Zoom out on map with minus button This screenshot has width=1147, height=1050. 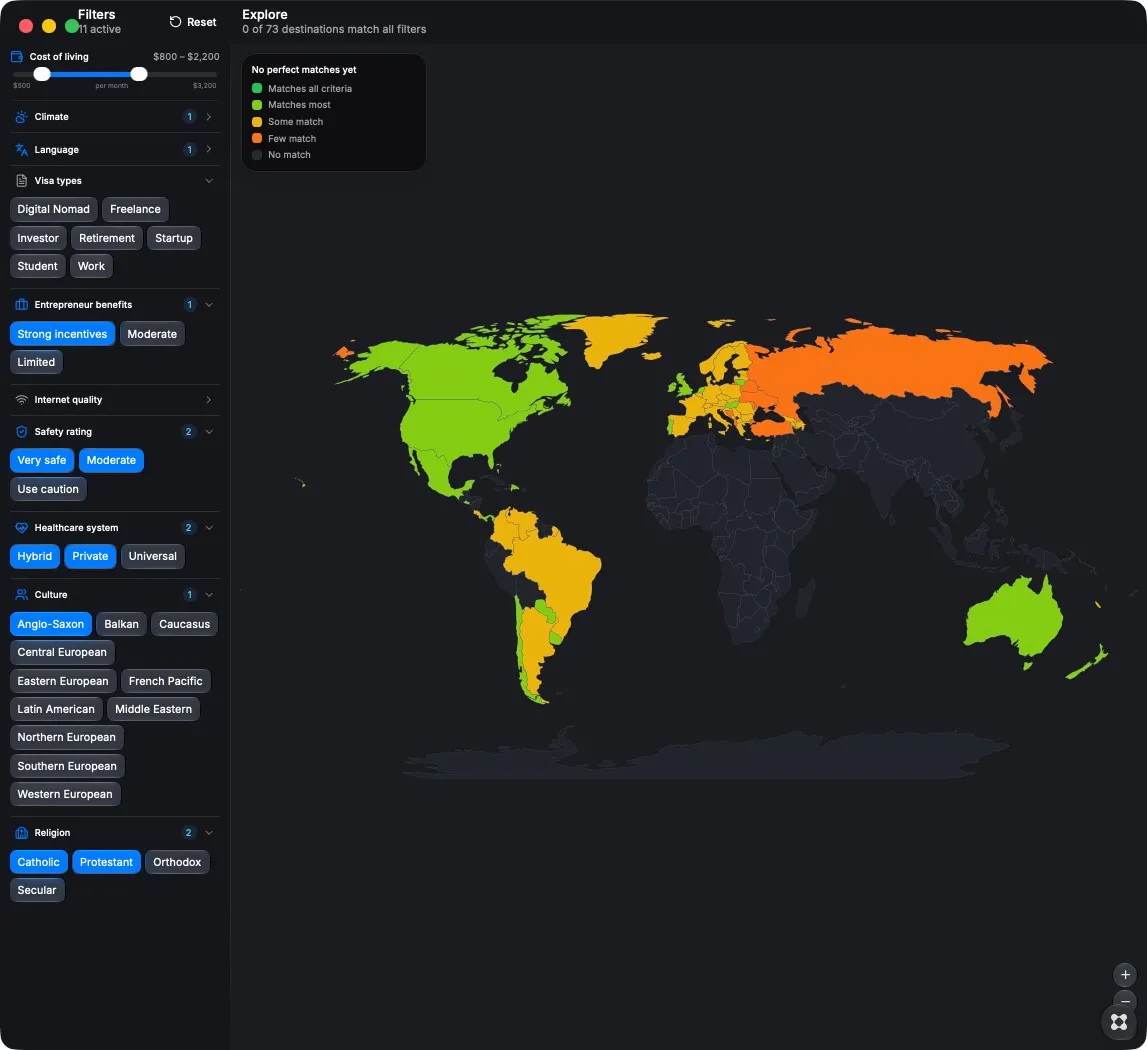[x=1125, y=1000]
